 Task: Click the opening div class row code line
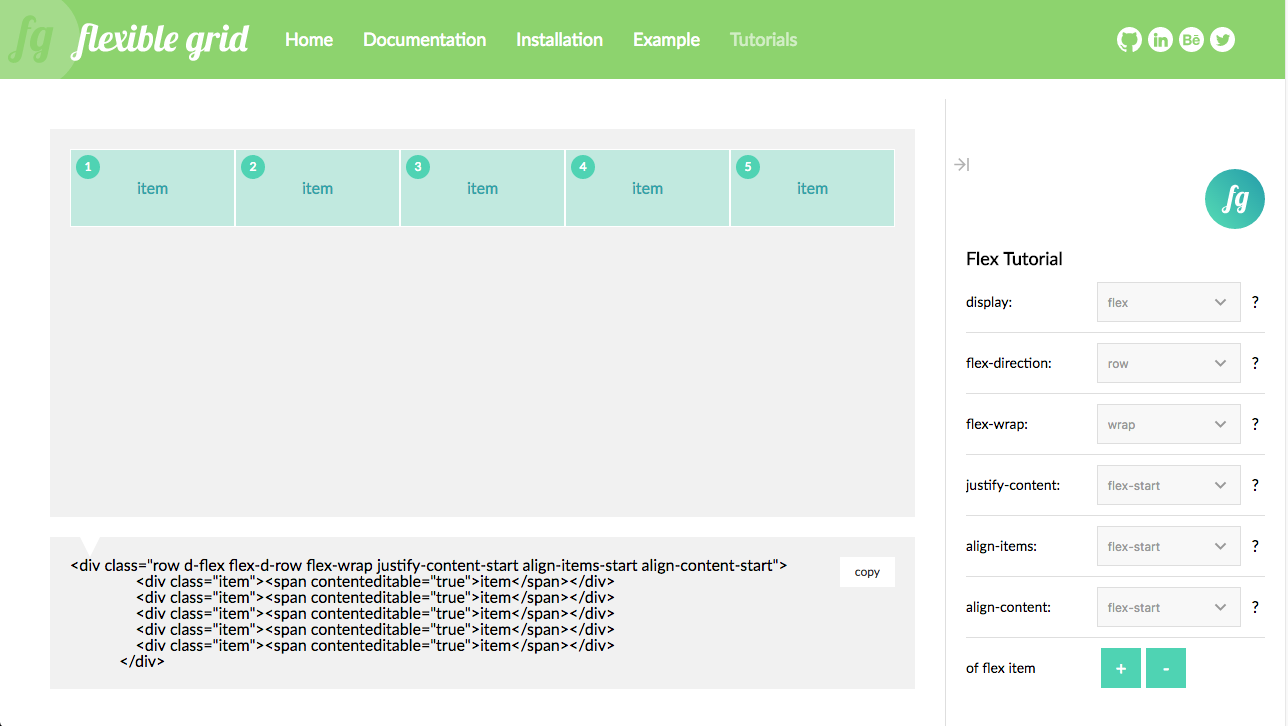[429, 565]
